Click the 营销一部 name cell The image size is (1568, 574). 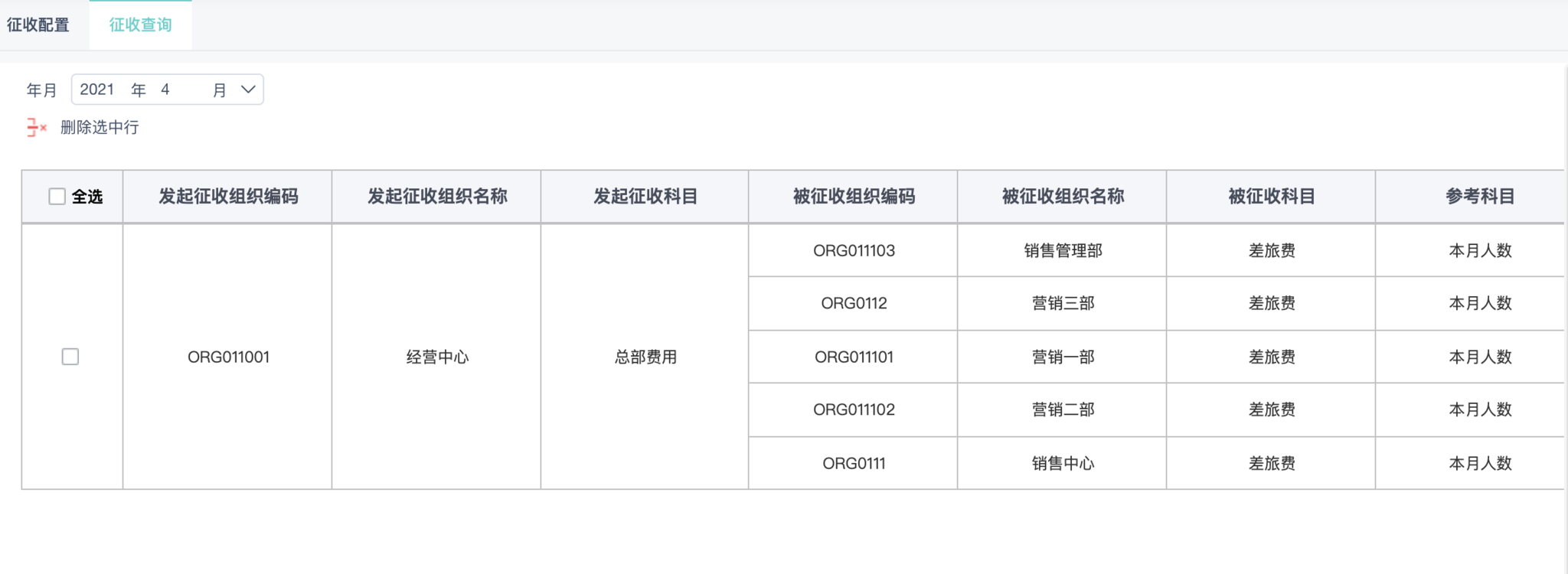tap(1063, 357)
